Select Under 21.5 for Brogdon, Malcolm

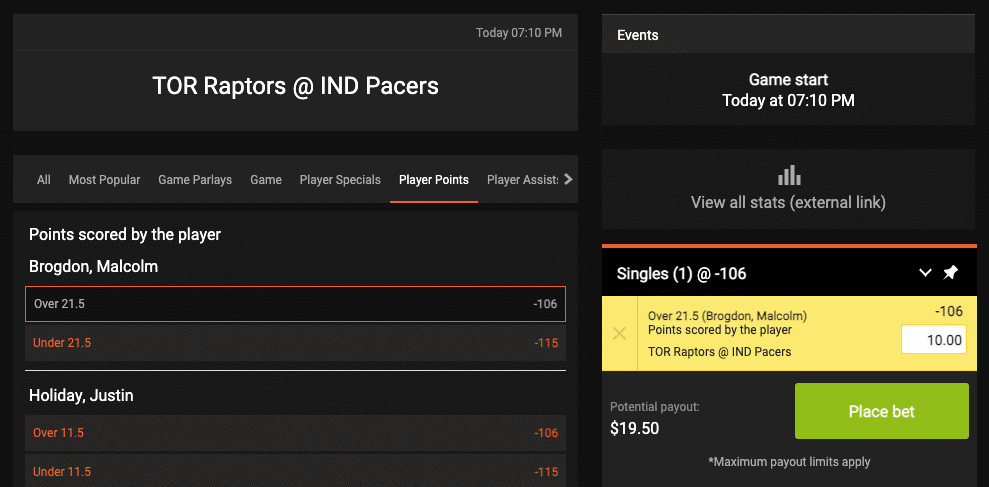pos(295,343)
